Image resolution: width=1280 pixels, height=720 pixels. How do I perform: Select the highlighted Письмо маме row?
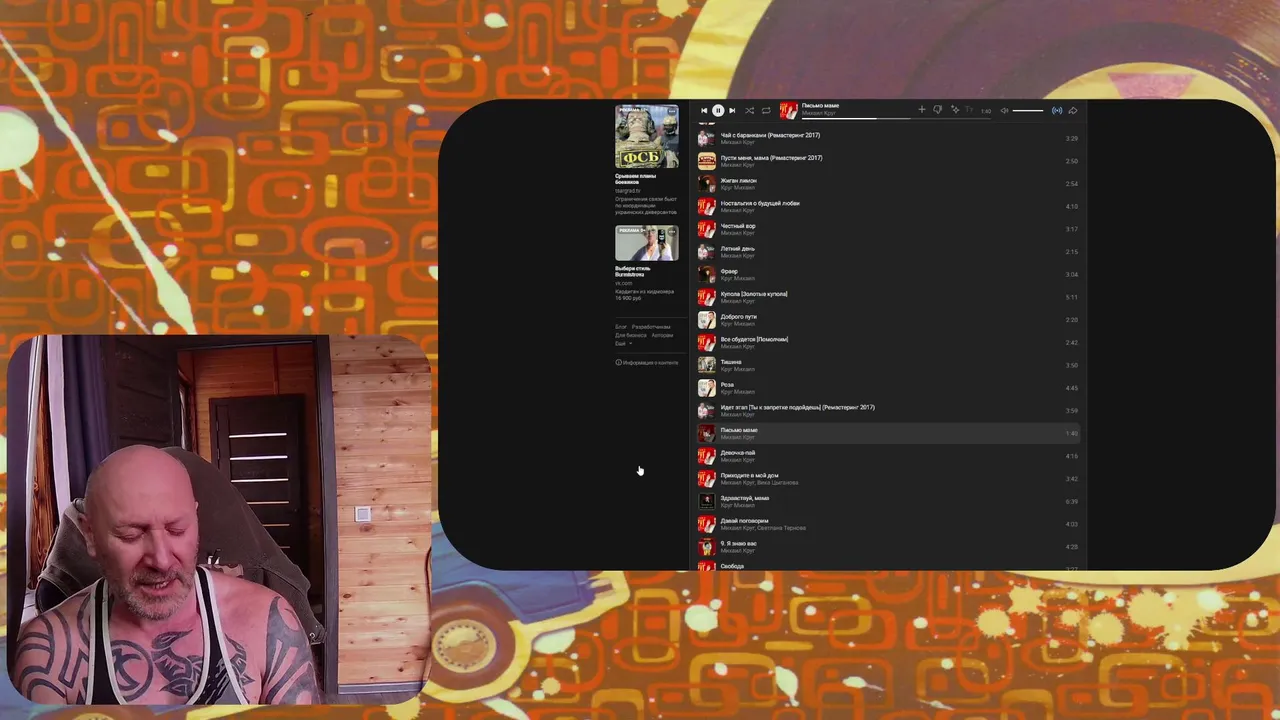coord(888,433)
